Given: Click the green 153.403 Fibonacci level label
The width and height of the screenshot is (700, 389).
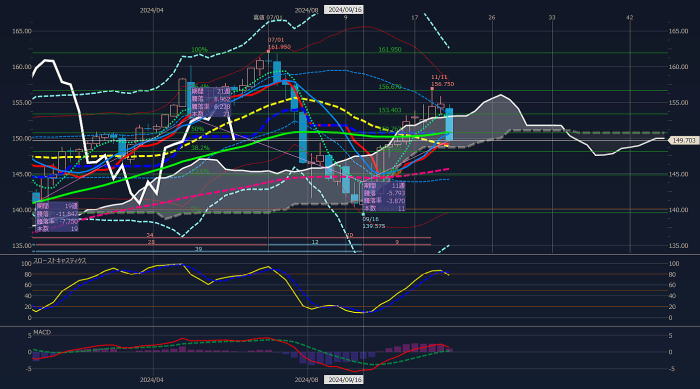Looking at the screenshot, I should tap(390, 110).
